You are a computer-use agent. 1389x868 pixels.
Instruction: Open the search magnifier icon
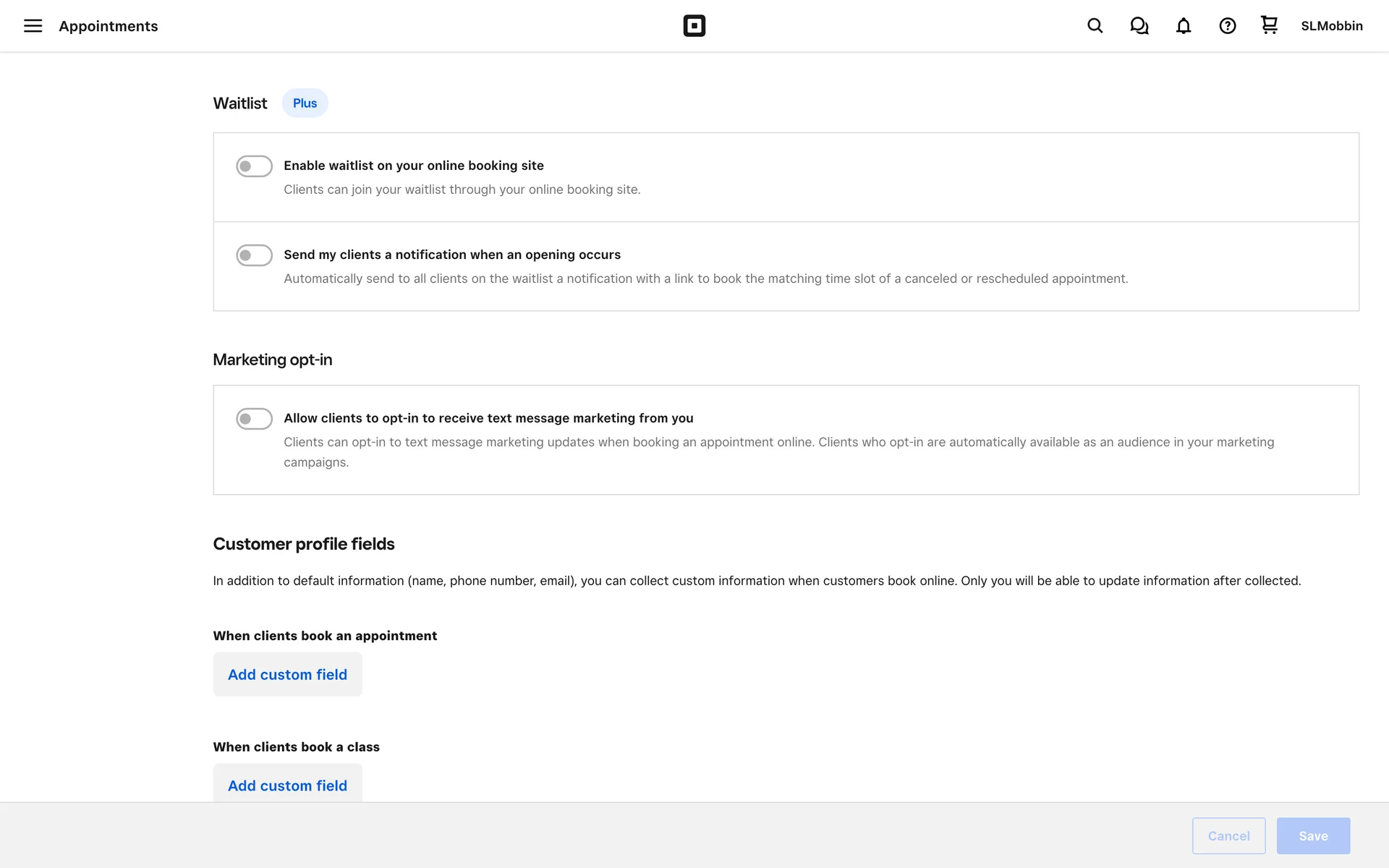[x=1095, y=26]
